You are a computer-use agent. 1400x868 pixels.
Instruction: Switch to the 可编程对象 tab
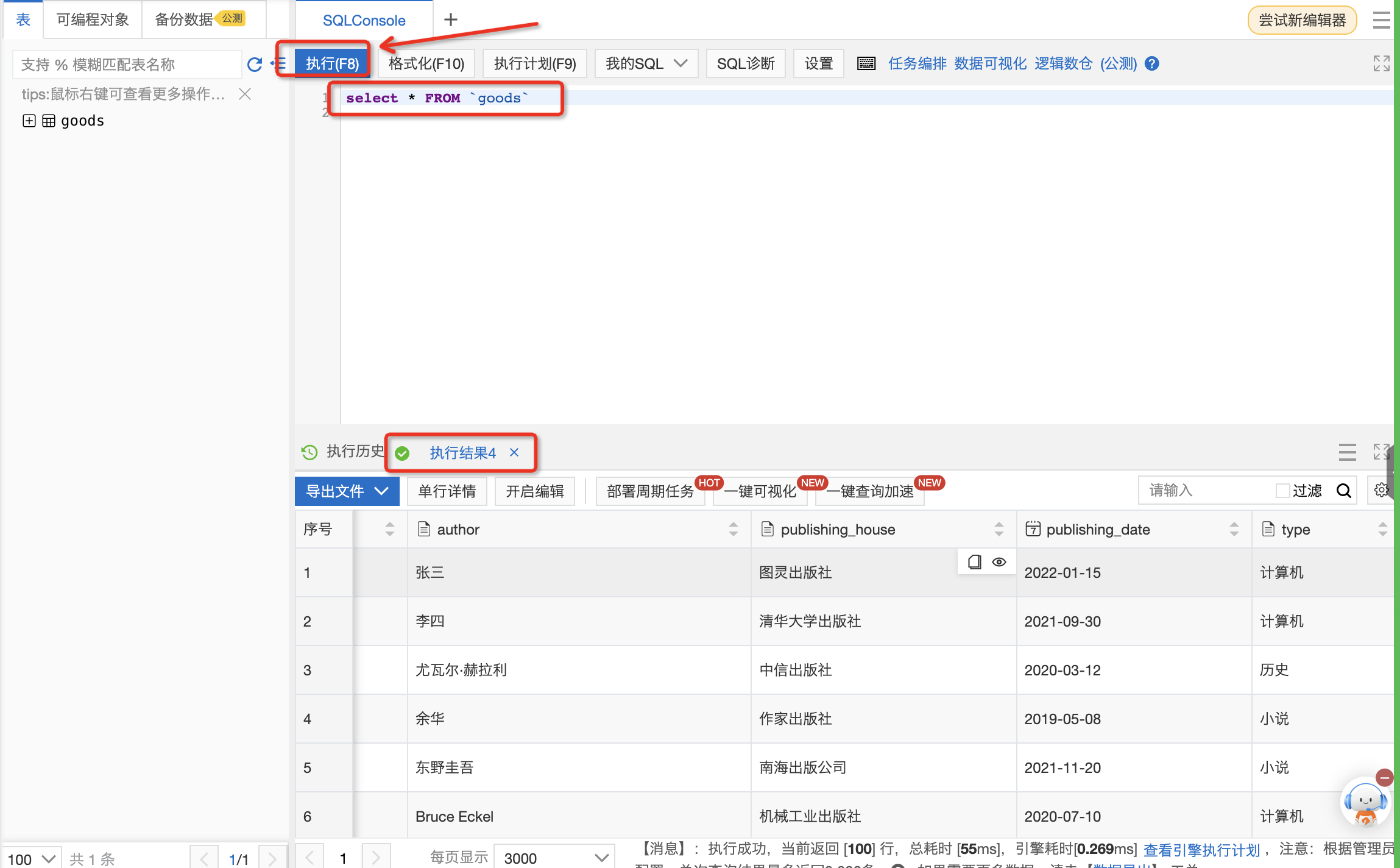pyautogui.click(x=93, y=20)
